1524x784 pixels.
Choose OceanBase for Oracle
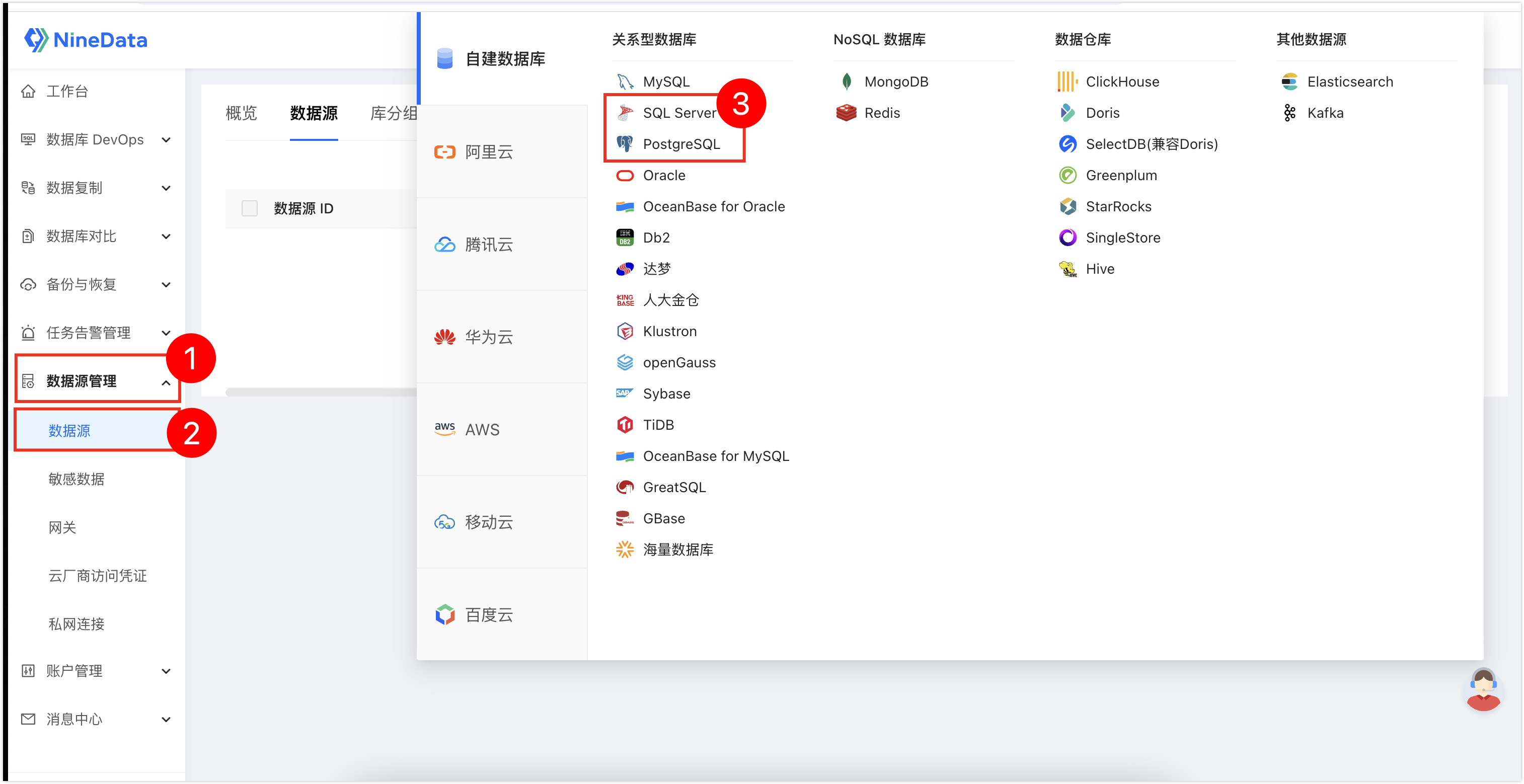(x=701, y=206)
